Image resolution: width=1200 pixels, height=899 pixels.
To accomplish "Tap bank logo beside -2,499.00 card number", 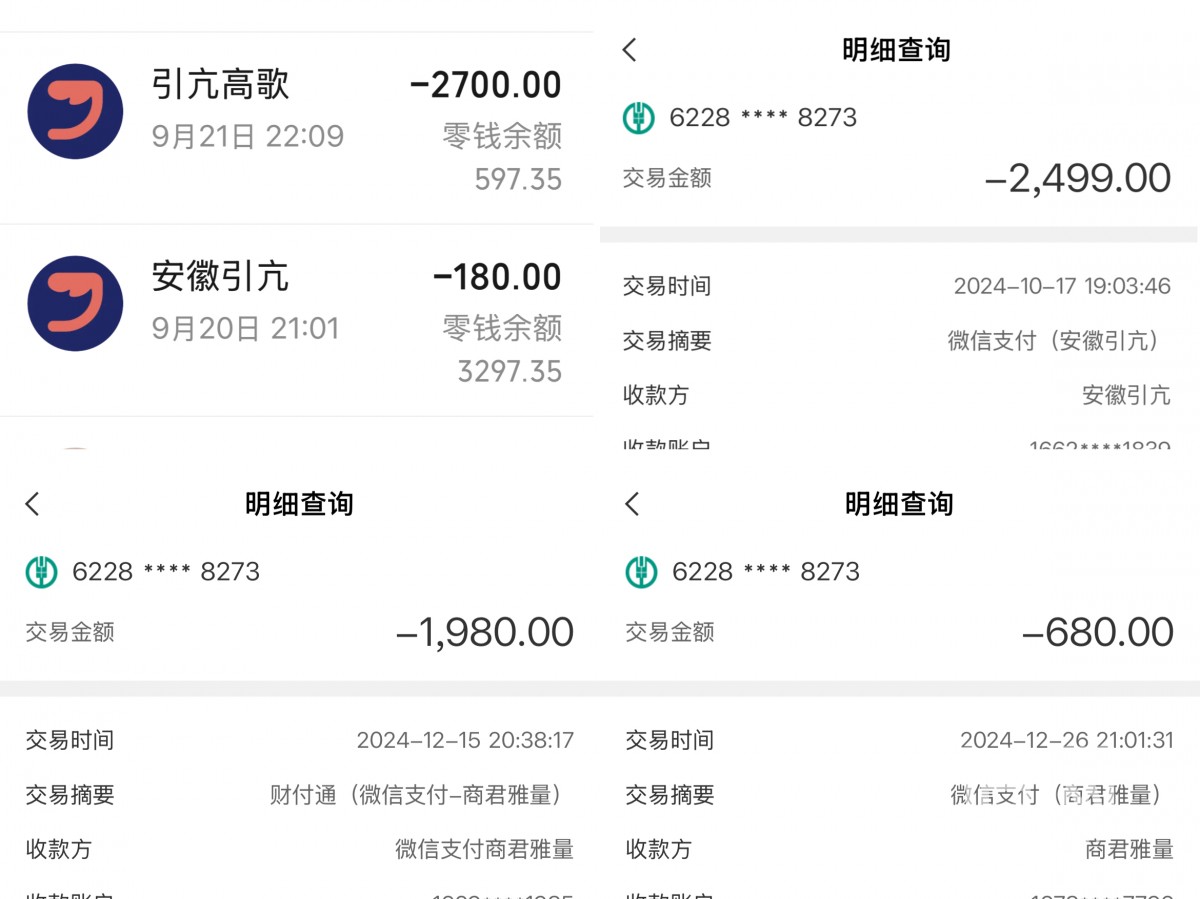I will (x=639, y=118).
